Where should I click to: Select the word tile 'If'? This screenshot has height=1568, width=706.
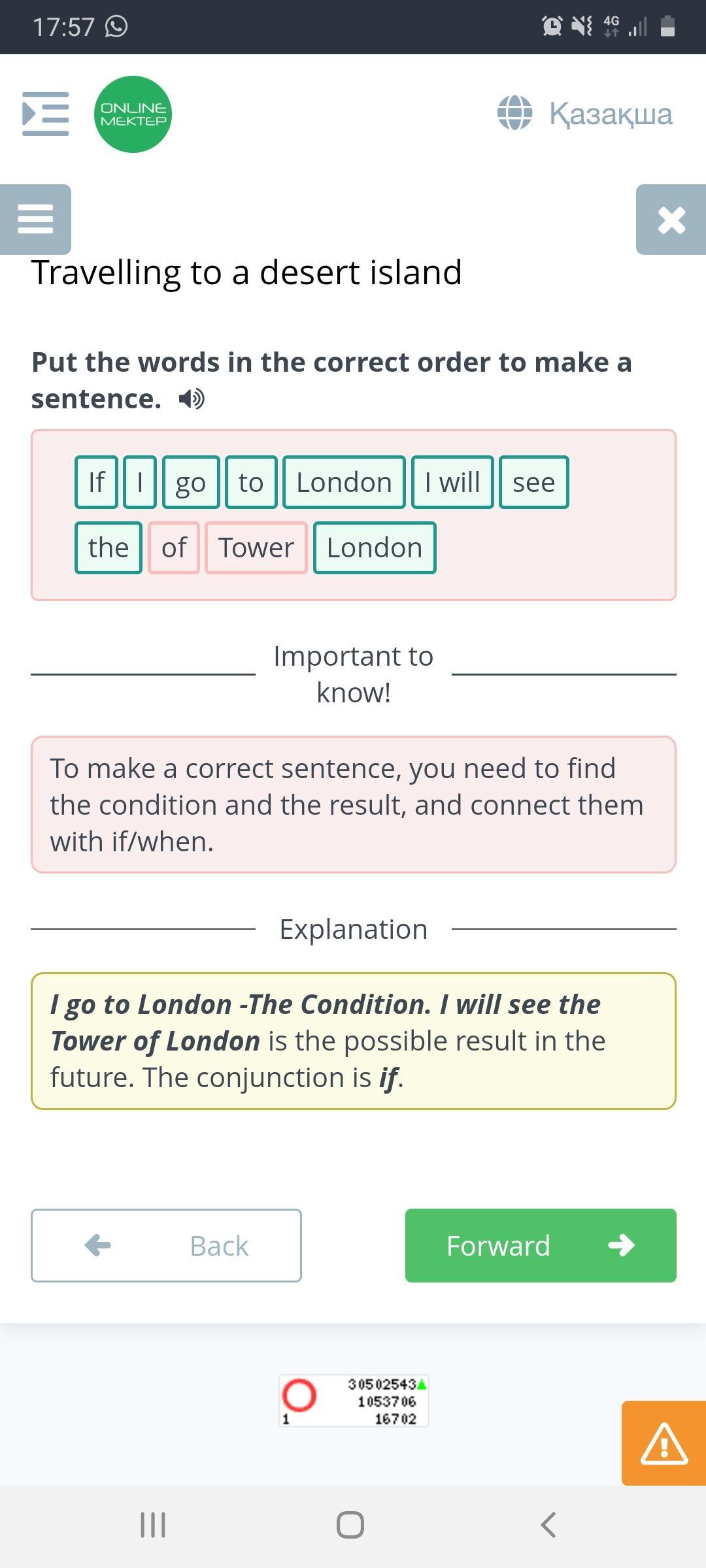(x=97, y=482)
